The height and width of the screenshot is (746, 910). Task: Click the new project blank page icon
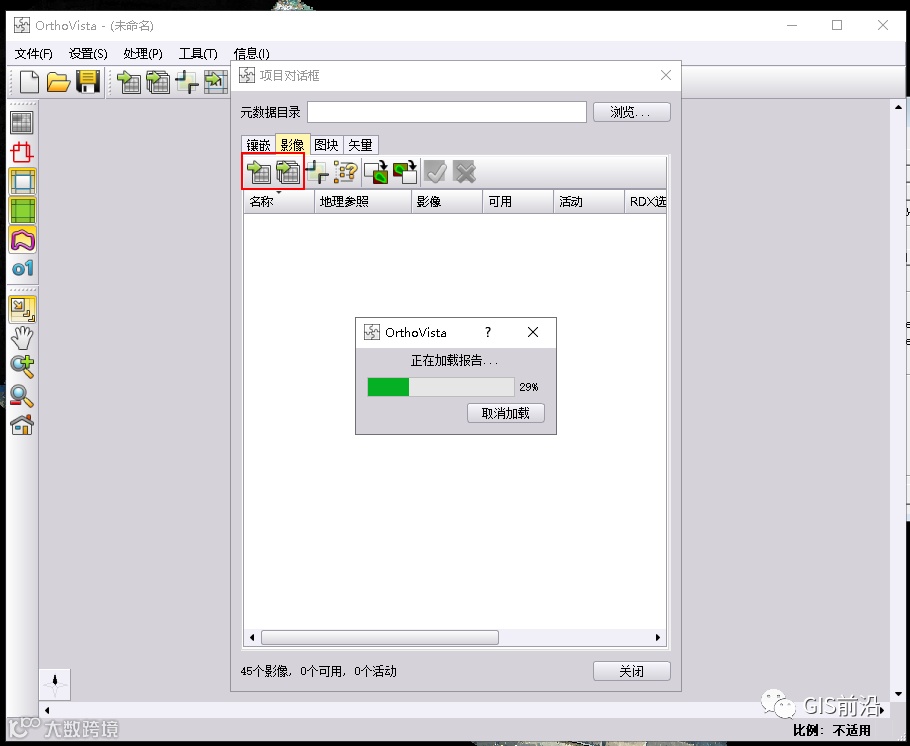[29, 82]
